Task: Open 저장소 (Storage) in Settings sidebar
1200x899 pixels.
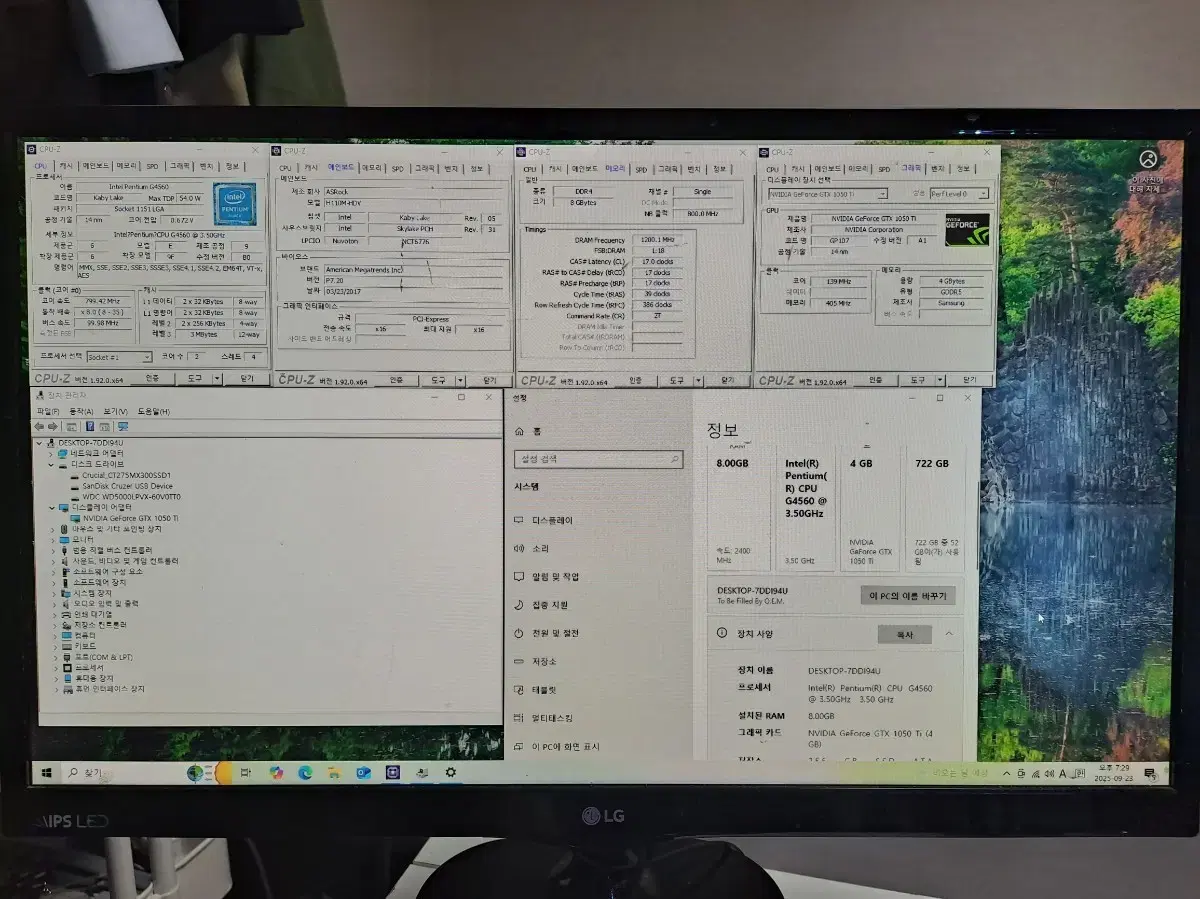Action: [545, 661]
